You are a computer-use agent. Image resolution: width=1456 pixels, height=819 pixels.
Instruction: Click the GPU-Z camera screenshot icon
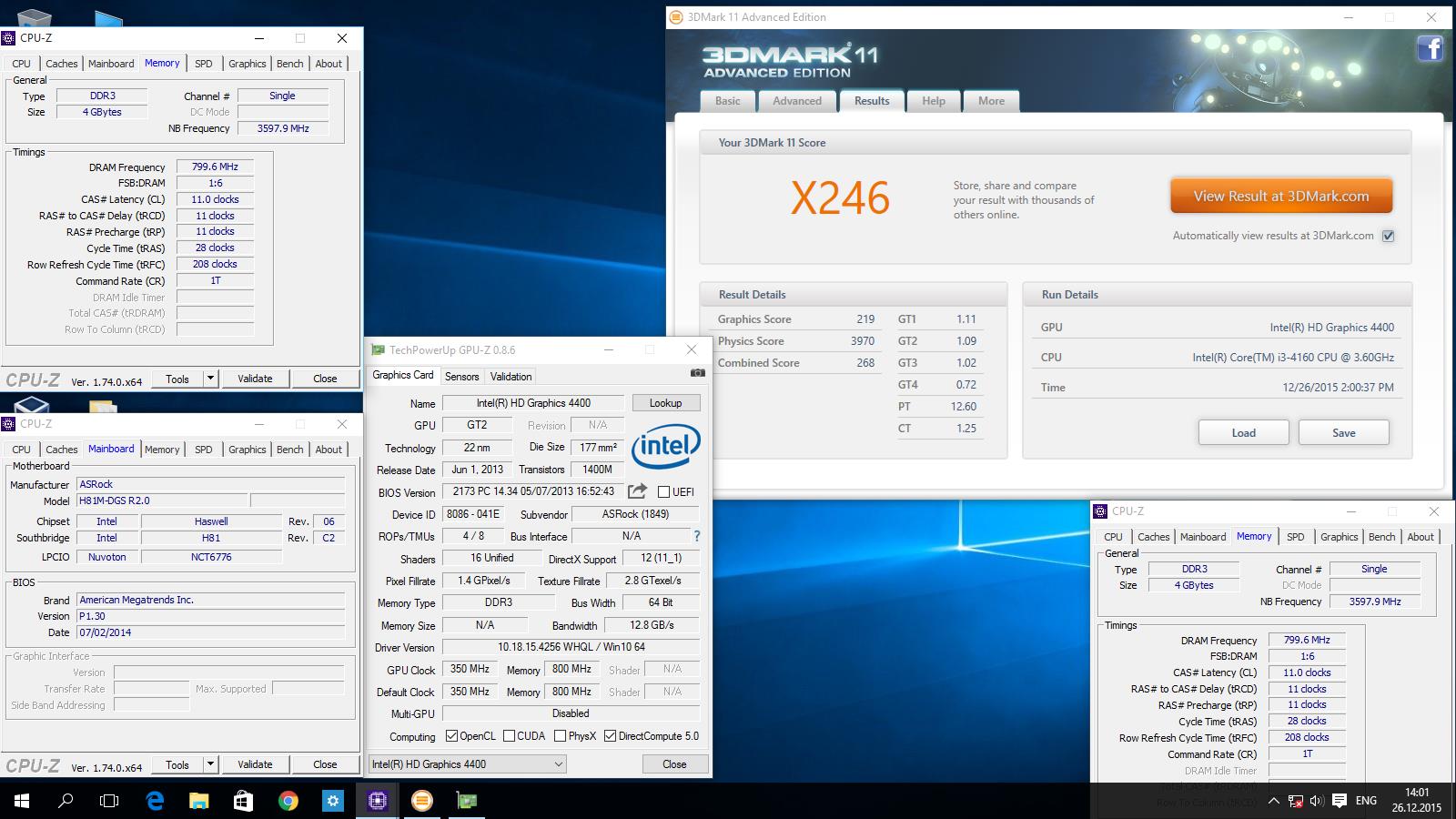[697, 373]
